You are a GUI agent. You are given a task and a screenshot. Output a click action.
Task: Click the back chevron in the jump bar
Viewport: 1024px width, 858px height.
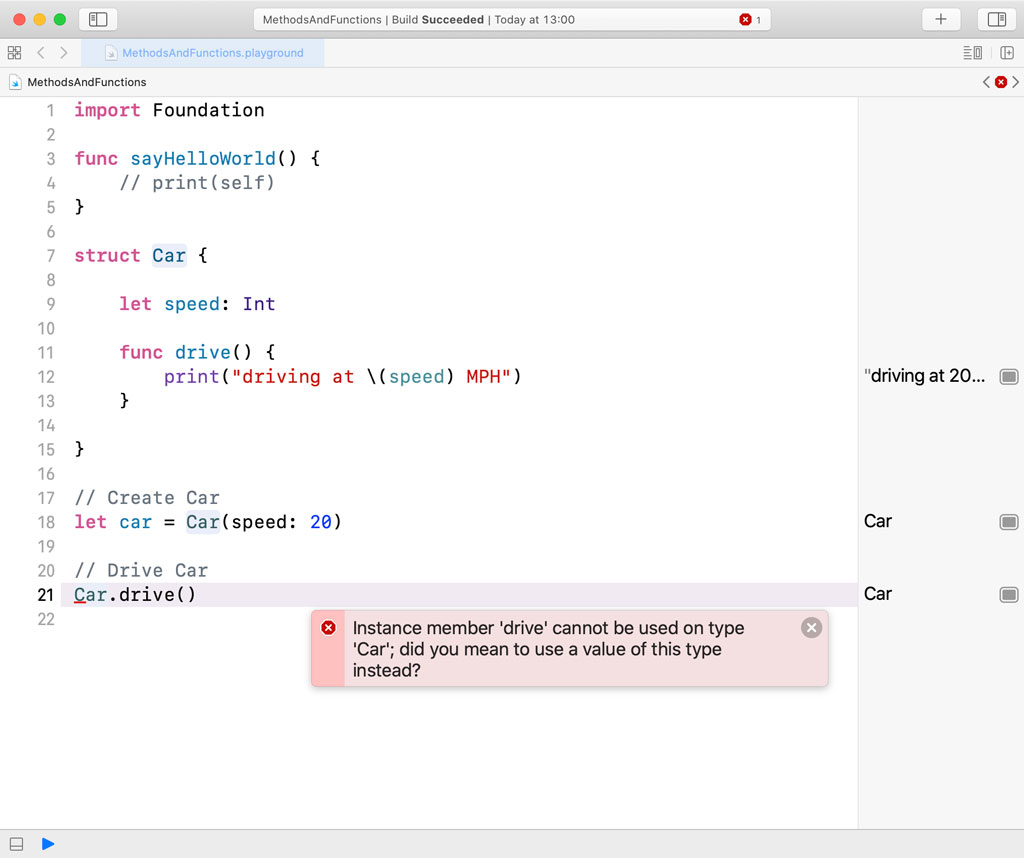click(x=986, y=82)
